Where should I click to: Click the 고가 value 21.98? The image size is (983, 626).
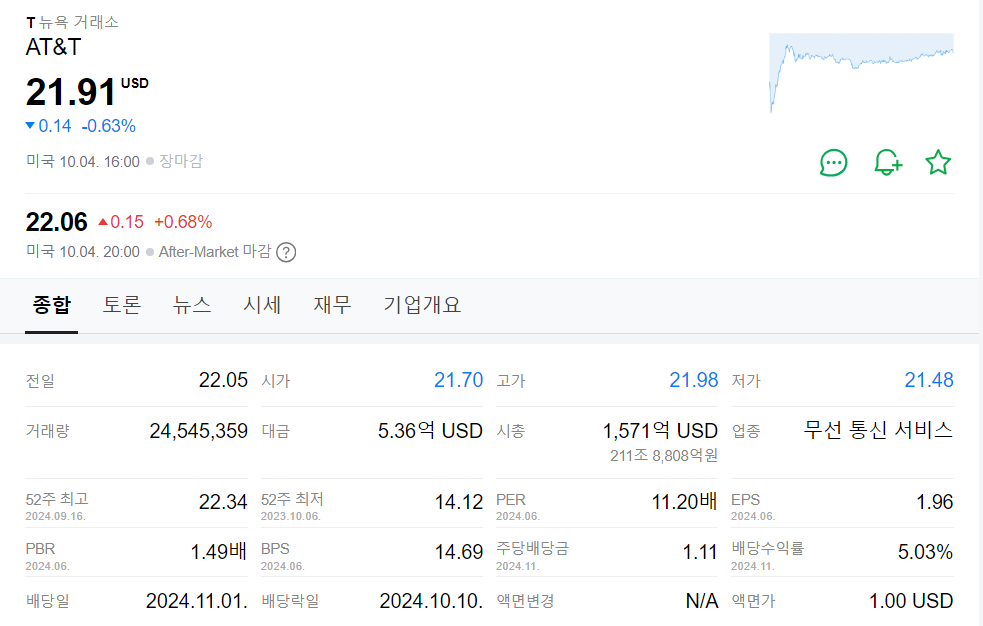tap(693, 380)
